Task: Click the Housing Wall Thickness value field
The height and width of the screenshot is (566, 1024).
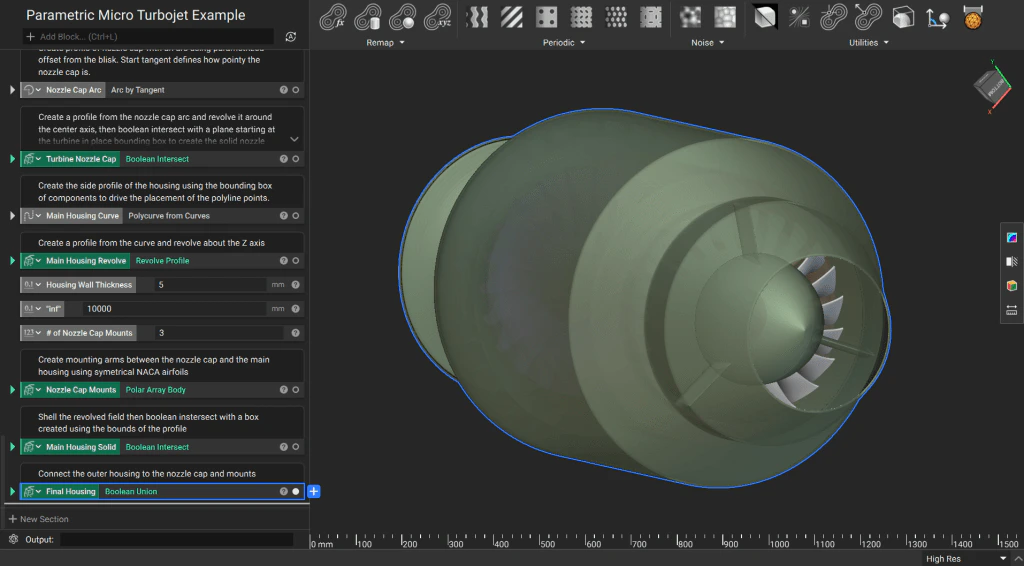Action: (210, 285)
